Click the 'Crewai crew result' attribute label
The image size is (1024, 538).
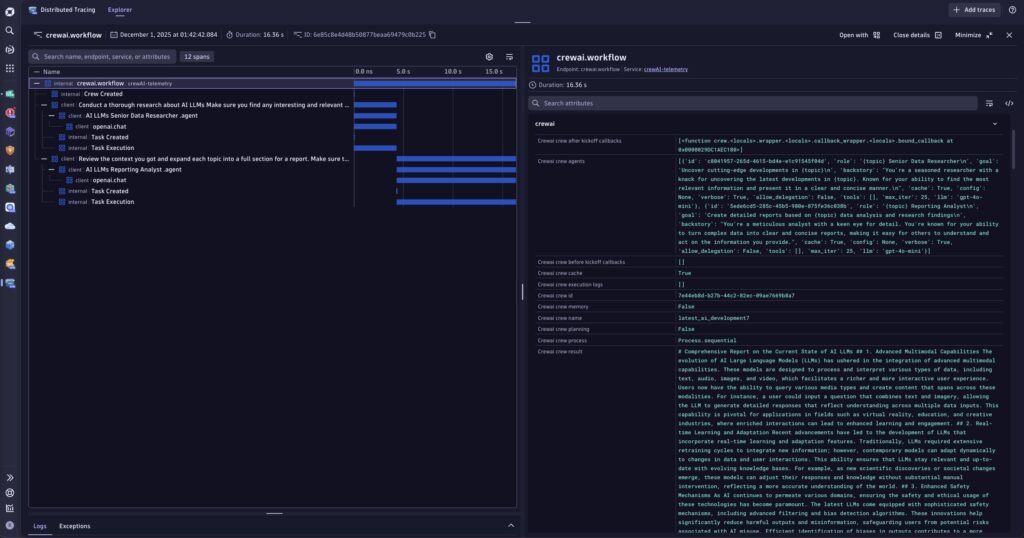560,351
